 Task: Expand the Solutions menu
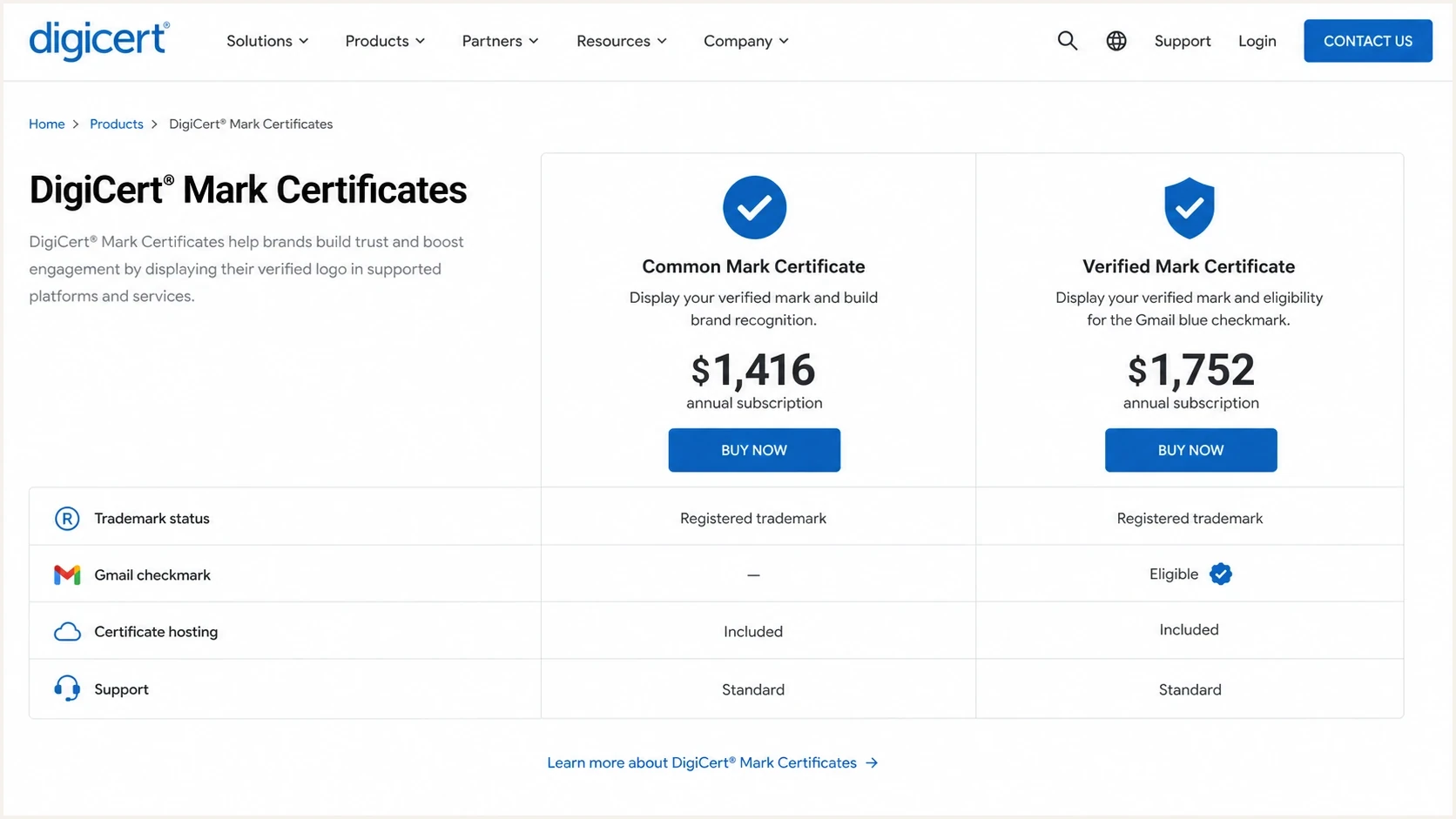[267, 41]
